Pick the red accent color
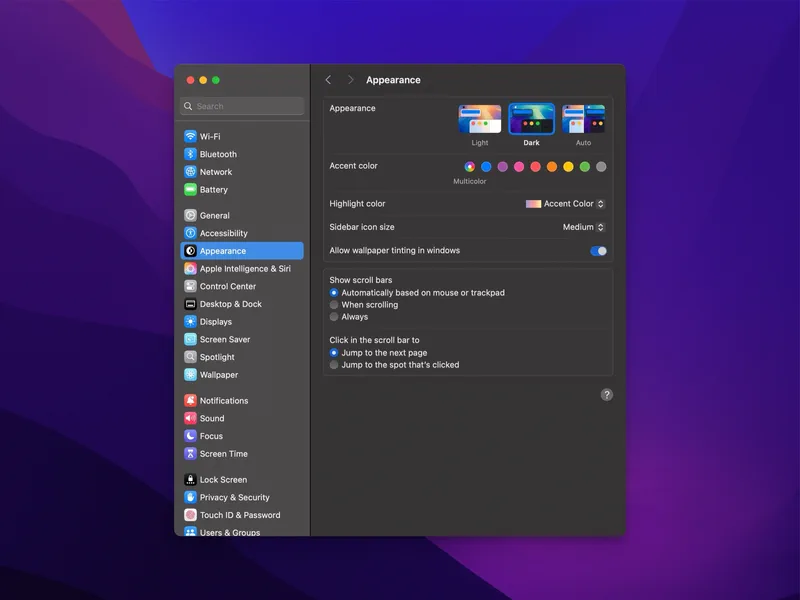This screenshot has height=600, width=800. click(x=535, y=167)
